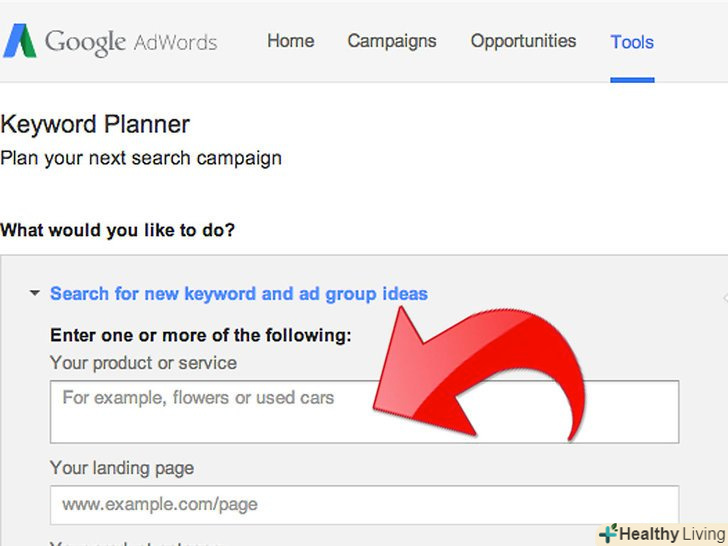This screenshot has height=546, width=728.
Task: Click the 'Your landing page' label
Action: [x=122, y=468]
